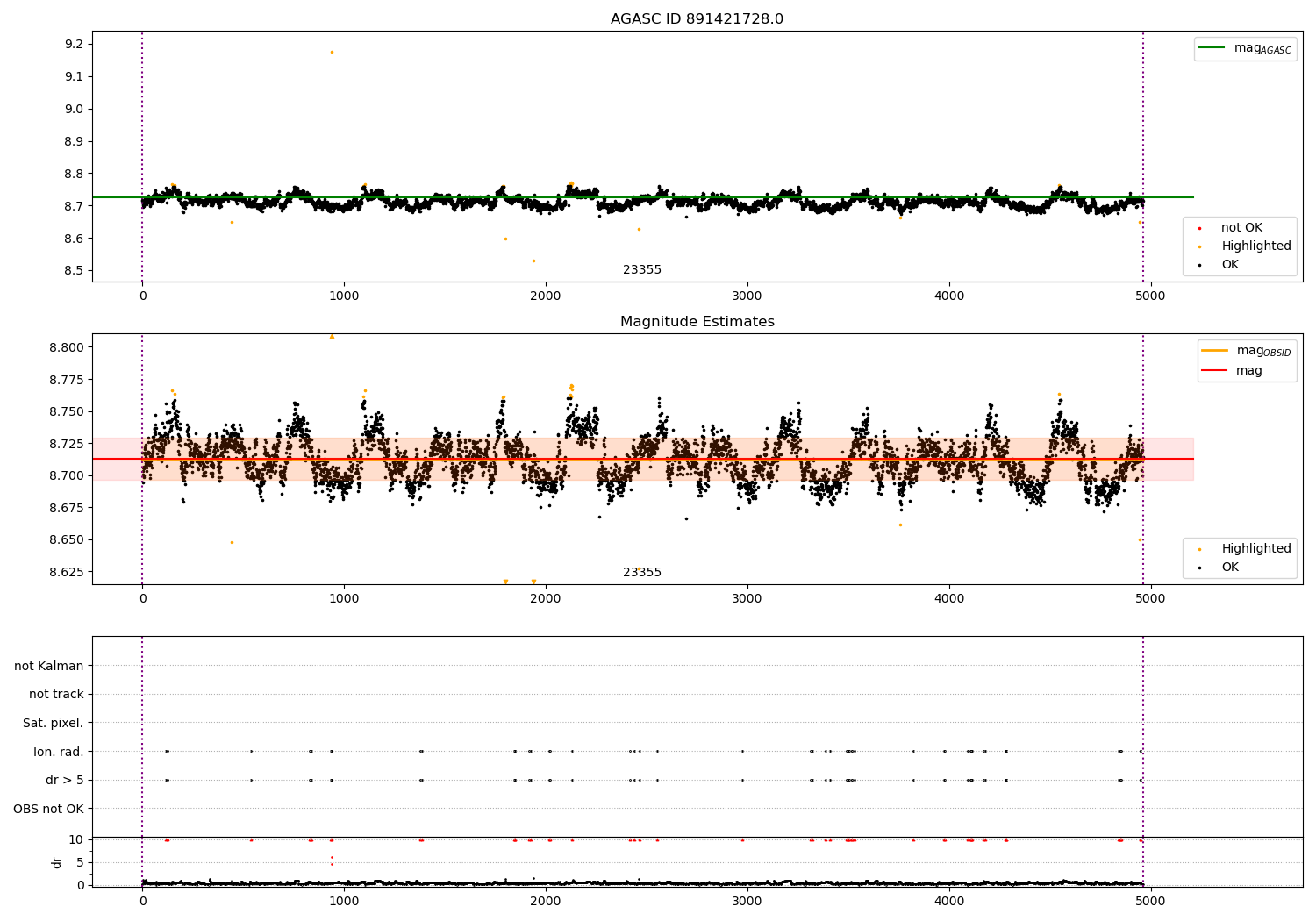Click the 5000 x-tick under top plot

point(1151,296)
